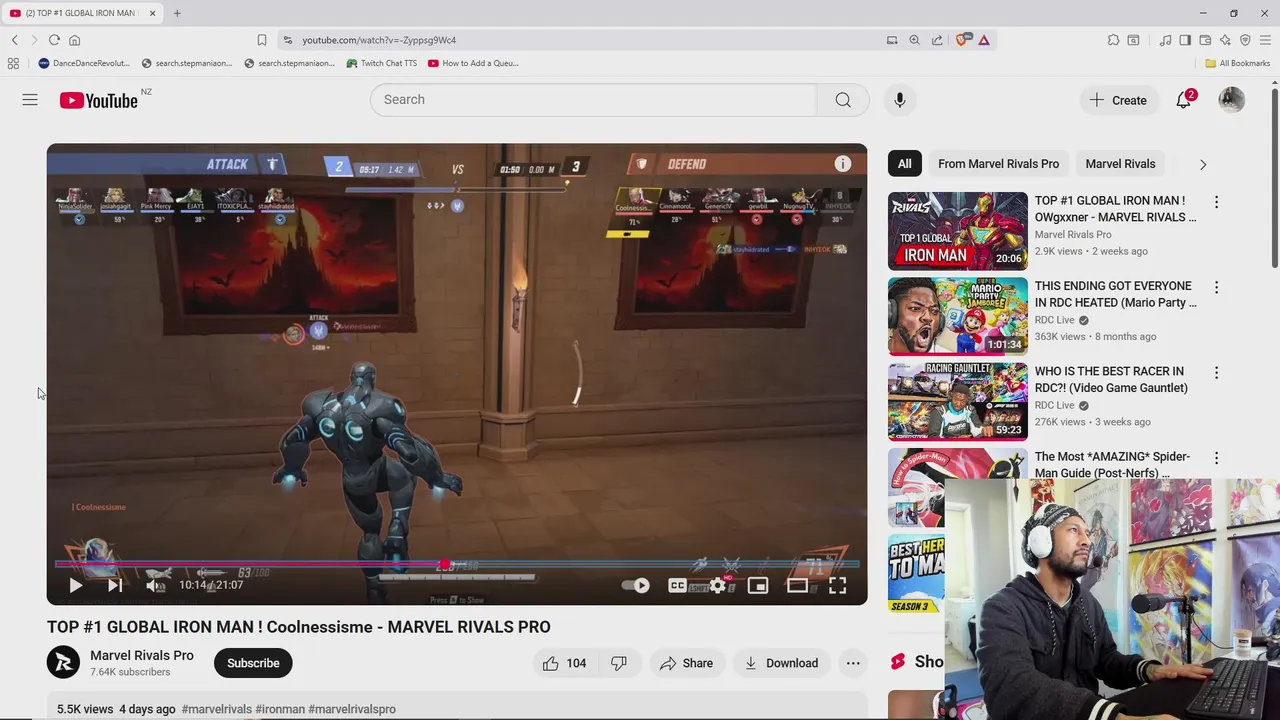Open the DanceDanceRevolution bookmark
The height and width of the screenshot is (720, 1280).
pyautogui.click(x=84, y=63)
